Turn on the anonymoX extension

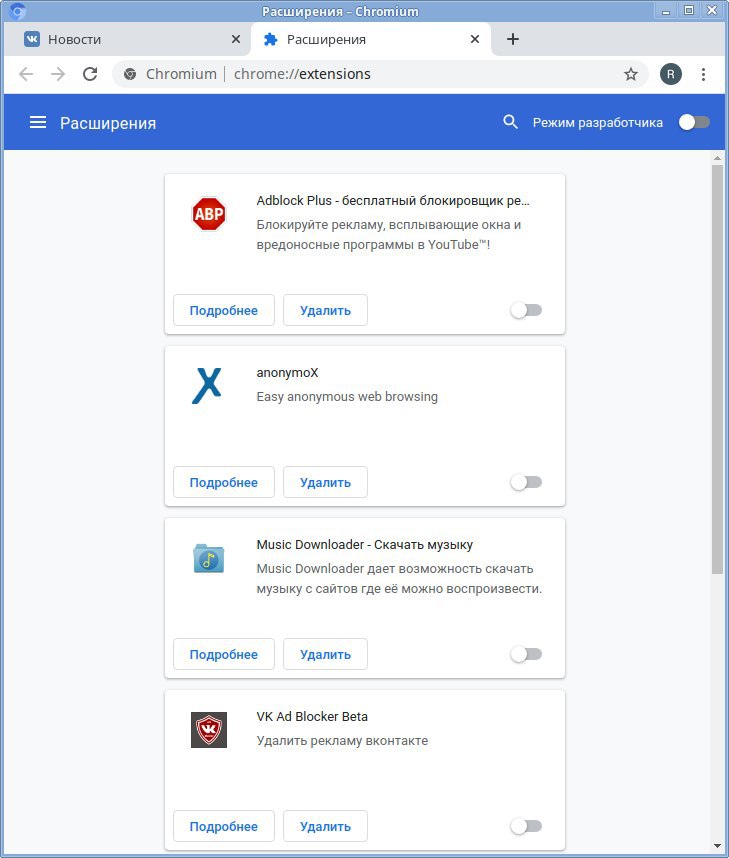pos(526,482)
